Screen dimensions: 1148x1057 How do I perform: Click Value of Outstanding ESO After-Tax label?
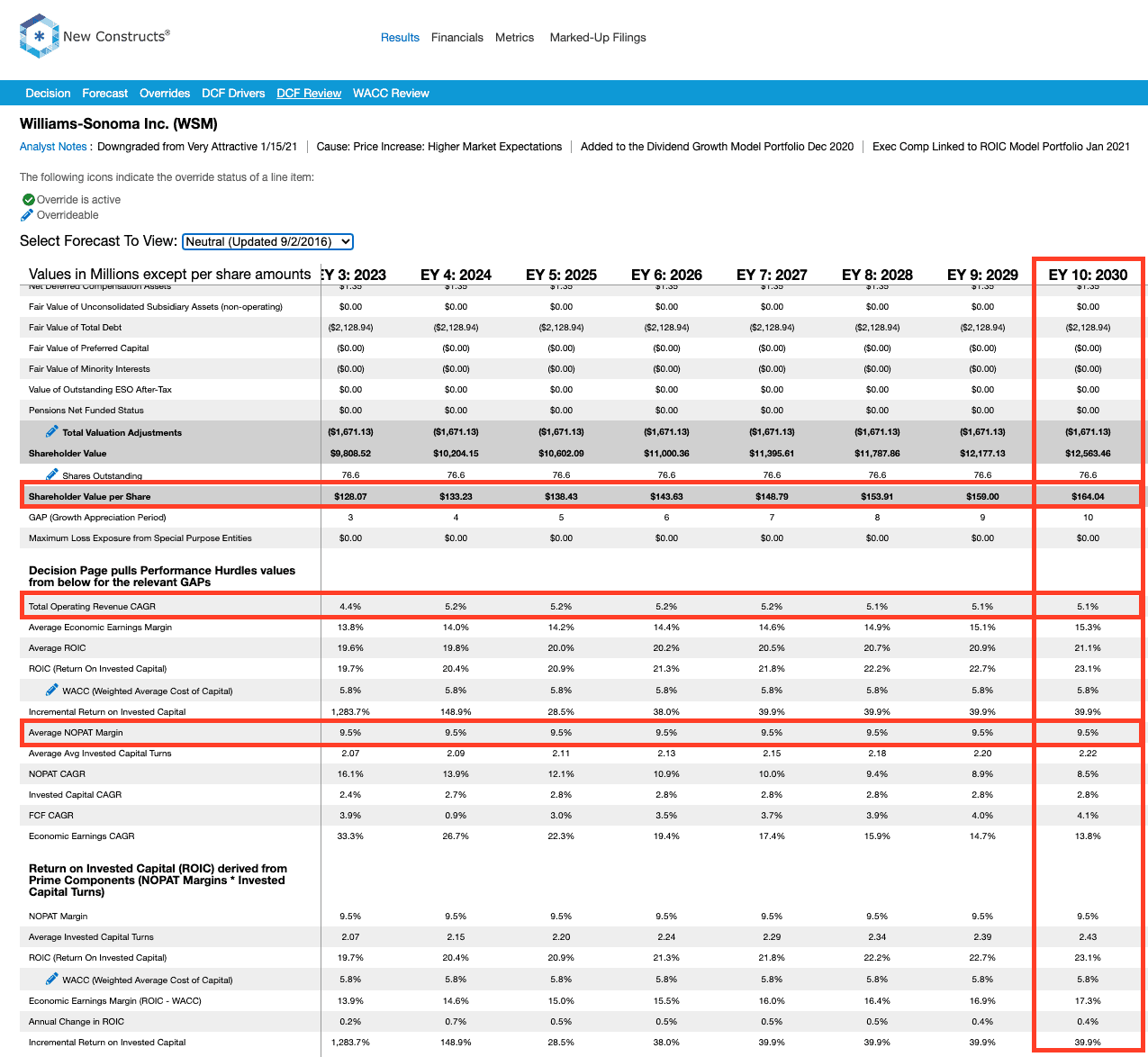click(100, 390)
